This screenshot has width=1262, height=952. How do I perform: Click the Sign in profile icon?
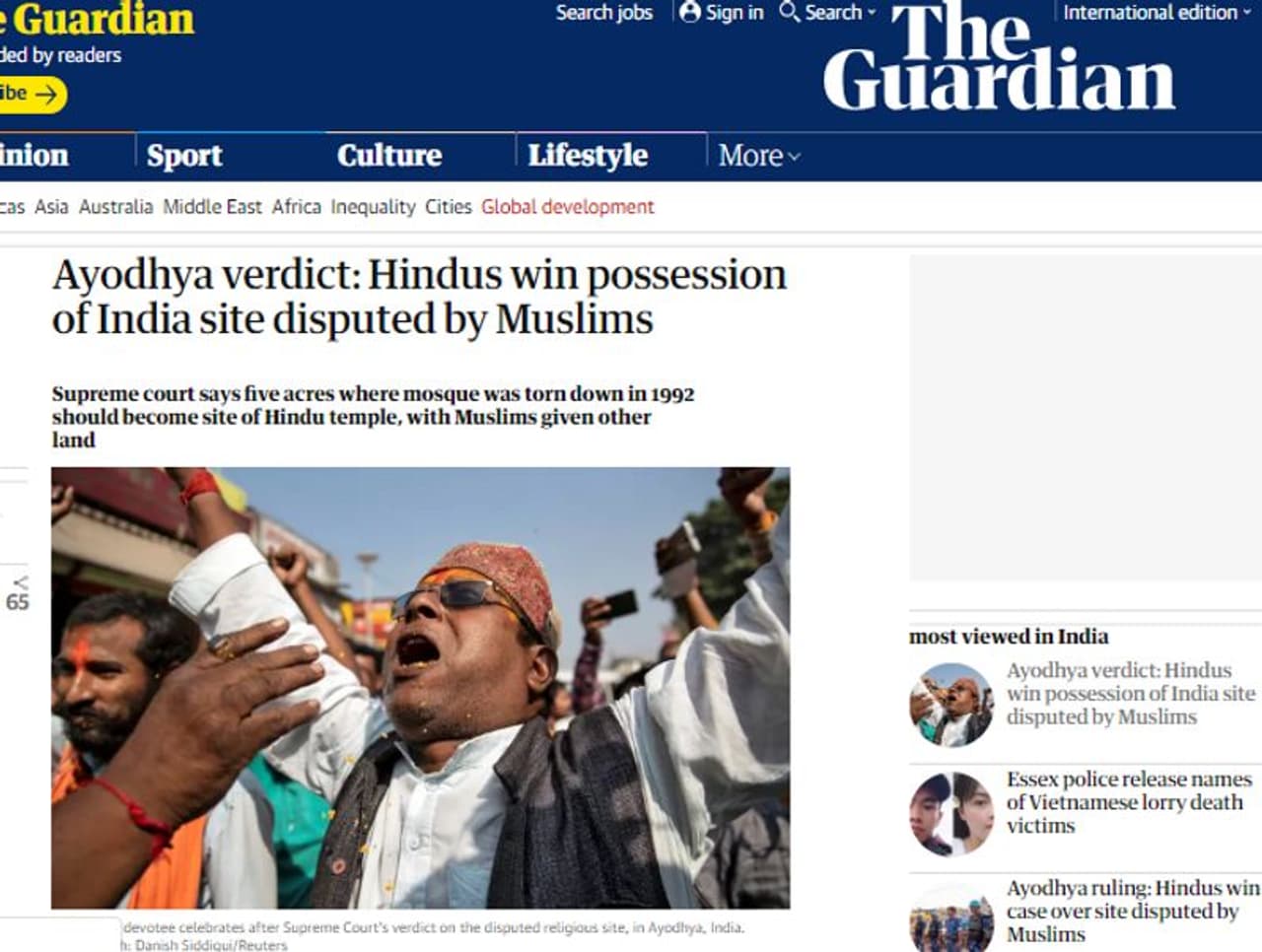click(690, 12)
